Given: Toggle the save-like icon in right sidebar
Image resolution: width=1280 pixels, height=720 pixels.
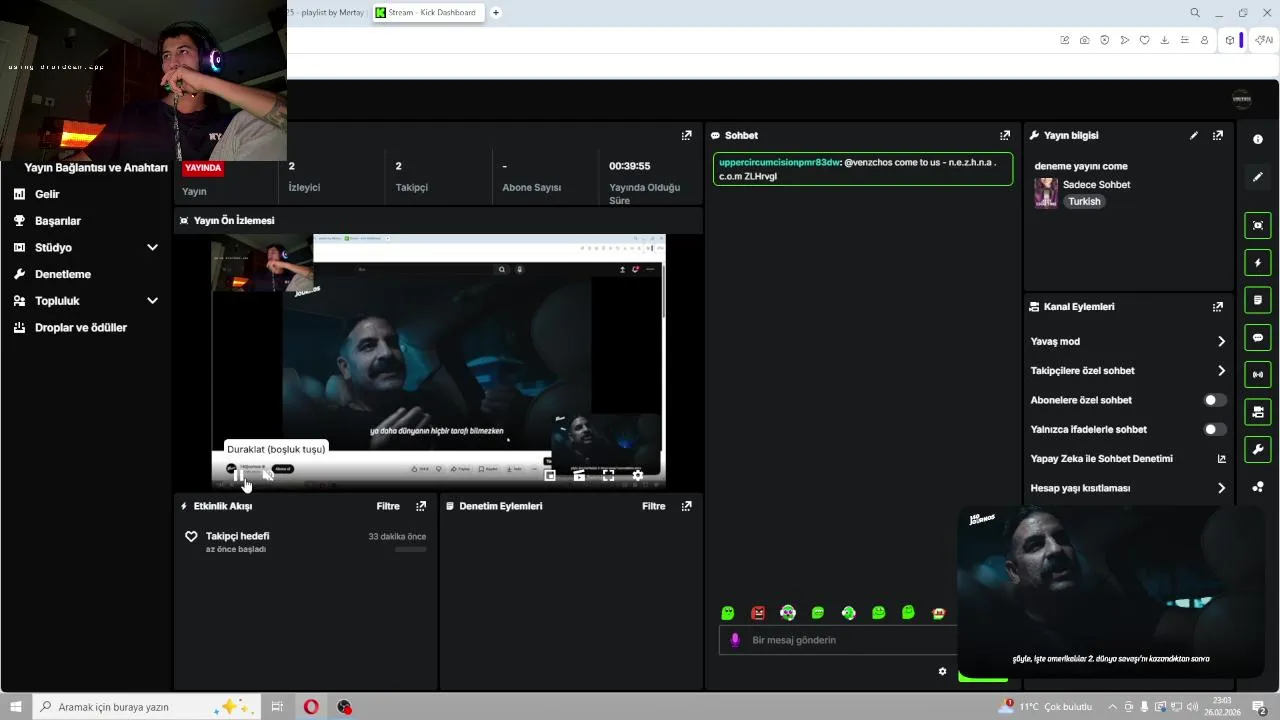Looking at the screenshot, I should pyautogui.click(x=1258, y=412).
